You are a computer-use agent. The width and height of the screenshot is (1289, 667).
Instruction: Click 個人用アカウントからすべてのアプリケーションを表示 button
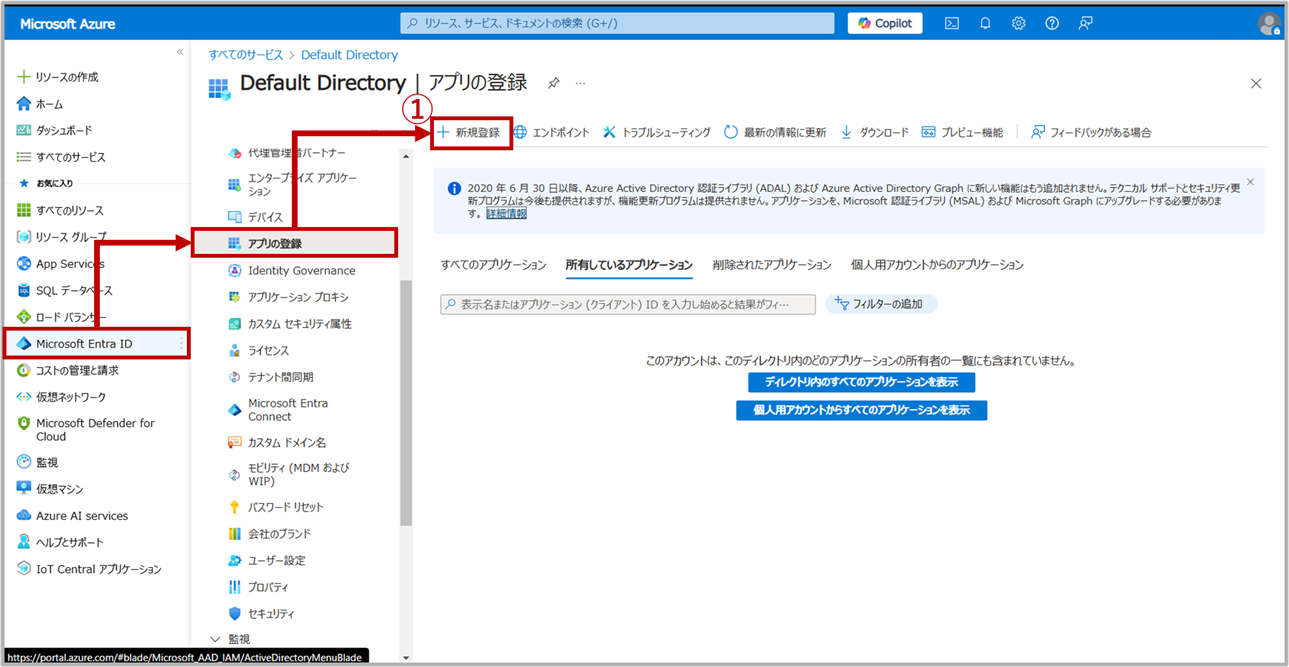click(x=861, y=410)
